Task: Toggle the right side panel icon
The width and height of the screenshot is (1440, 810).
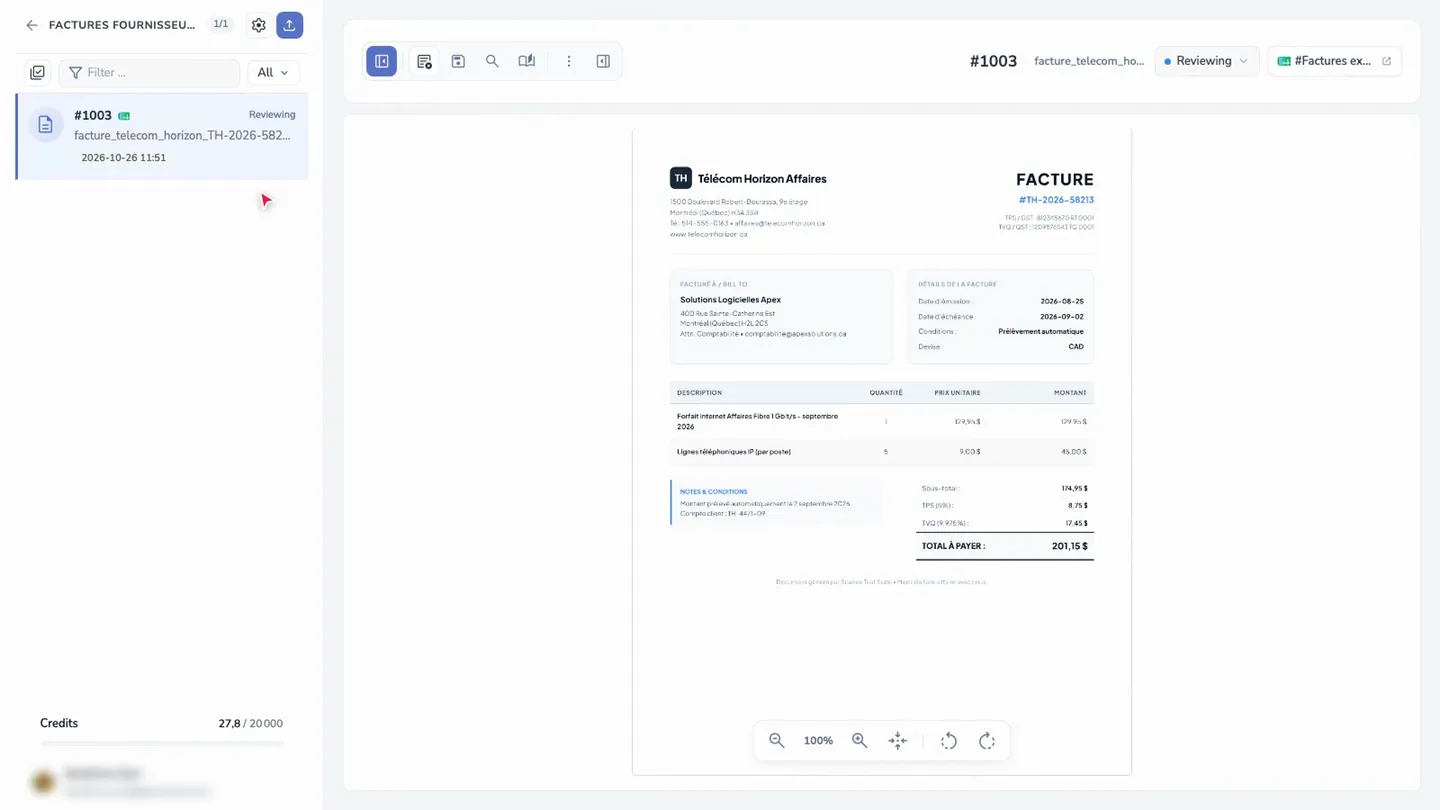Action: click(603, 61)
